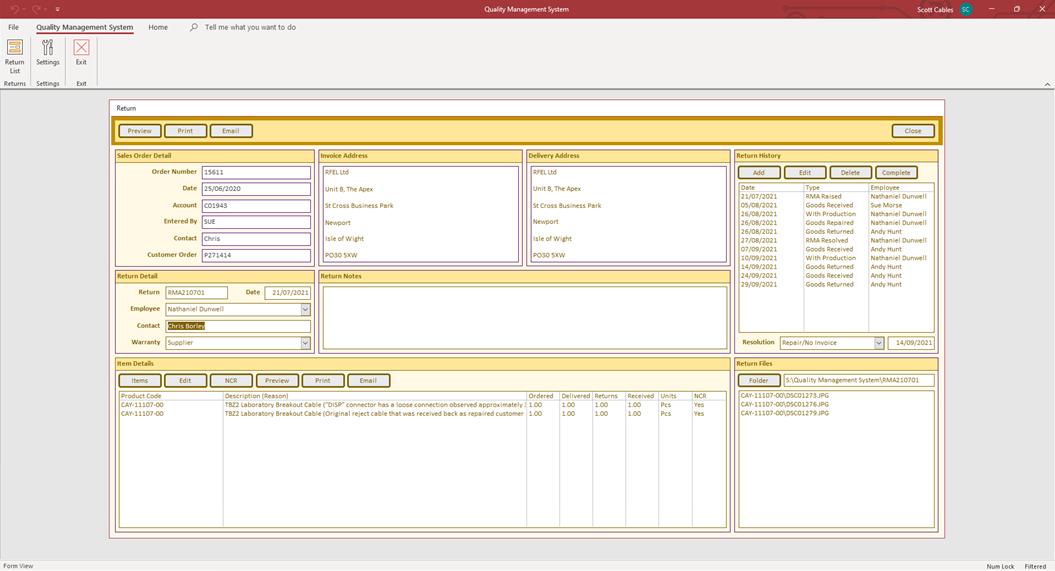Select file DSC01279.JPG

(x=836, y=414)
